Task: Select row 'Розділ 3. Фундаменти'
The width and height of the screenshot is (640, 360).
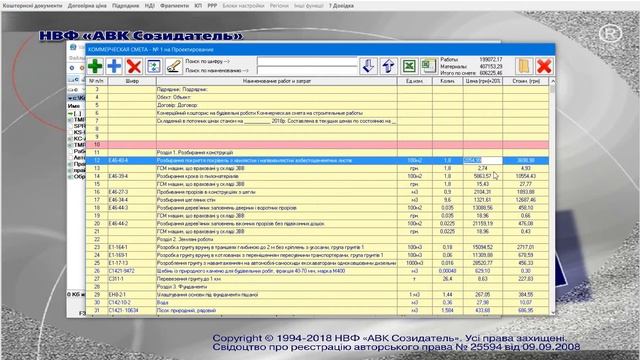Action: tap(317, 287)
